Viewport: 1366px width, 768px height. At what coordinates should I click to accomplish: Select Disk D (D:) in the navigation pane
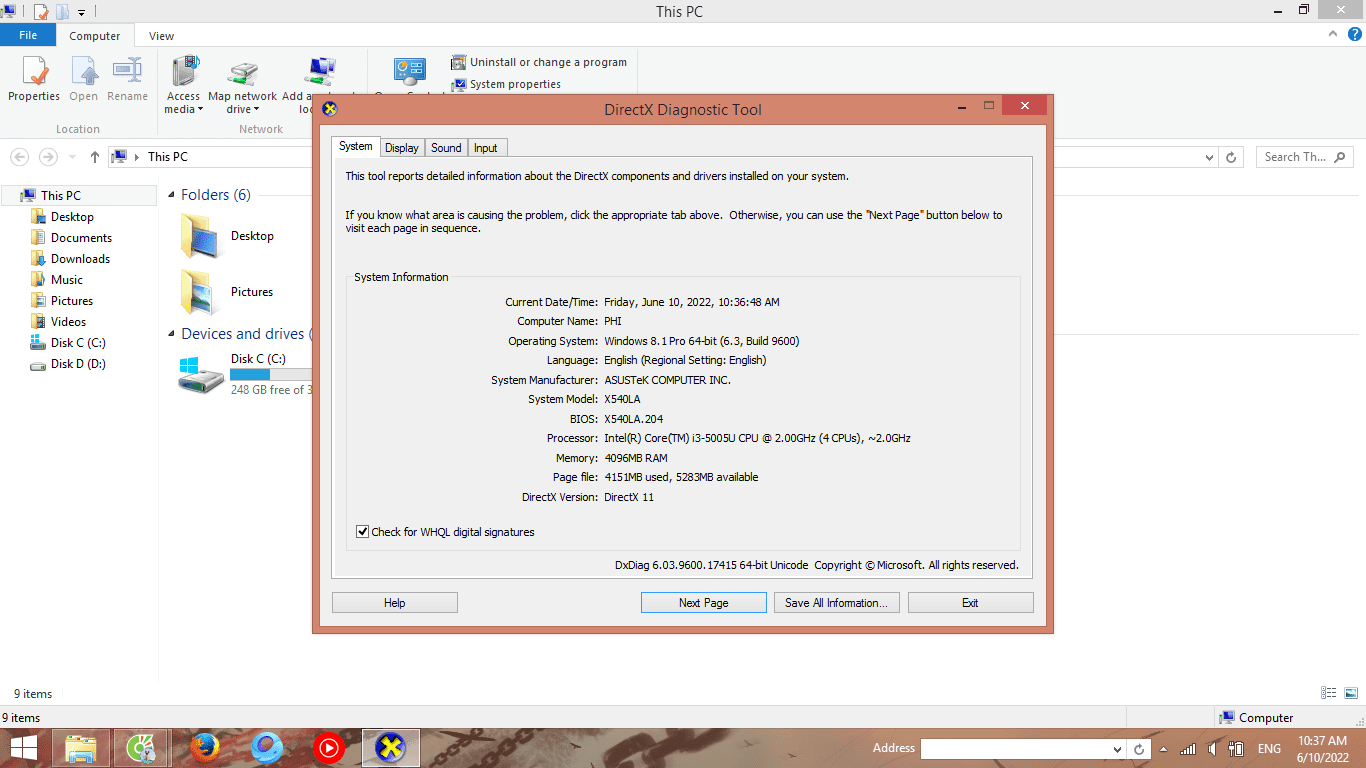[78, 364]
